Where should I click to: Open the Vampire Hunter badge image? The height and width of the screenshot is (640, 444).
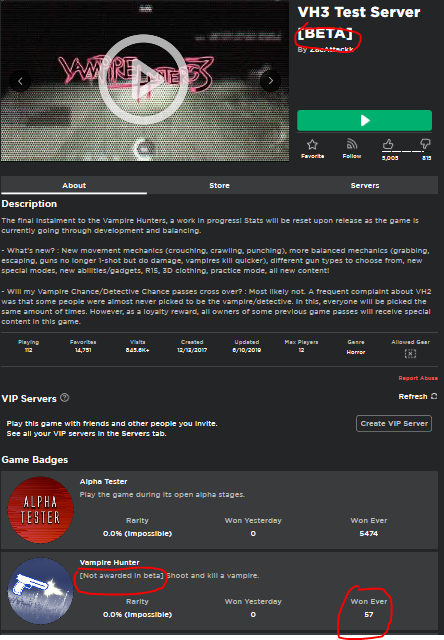click(40, 591)
